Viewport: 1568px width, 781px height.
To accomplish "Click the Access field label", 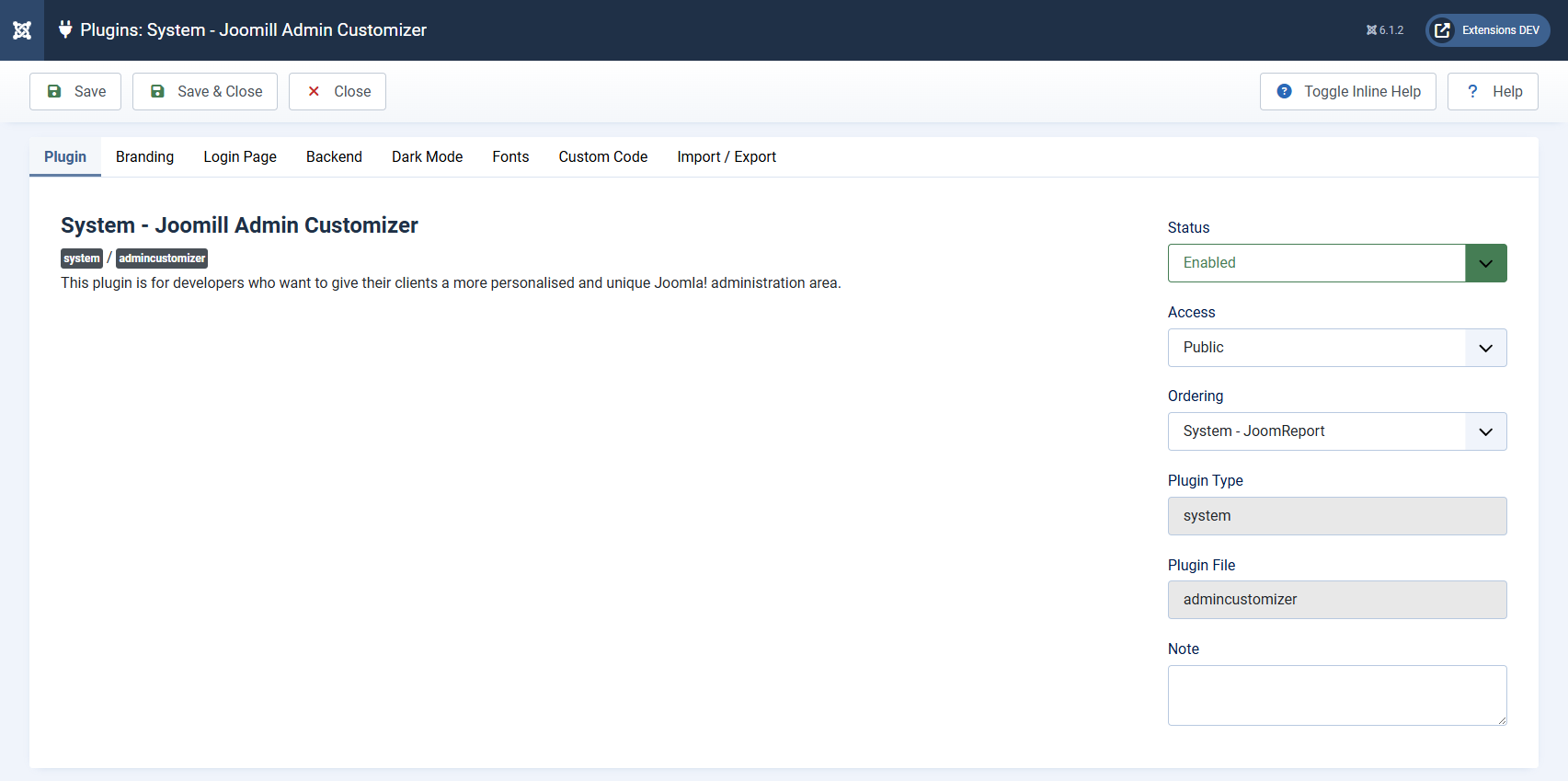I will [x=1191, y=313].
